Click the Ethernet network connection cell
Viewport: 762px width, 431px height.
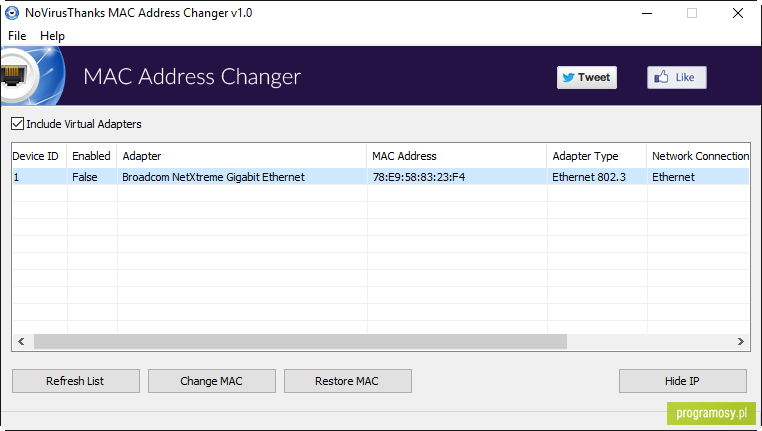click(x=674, y=177)
